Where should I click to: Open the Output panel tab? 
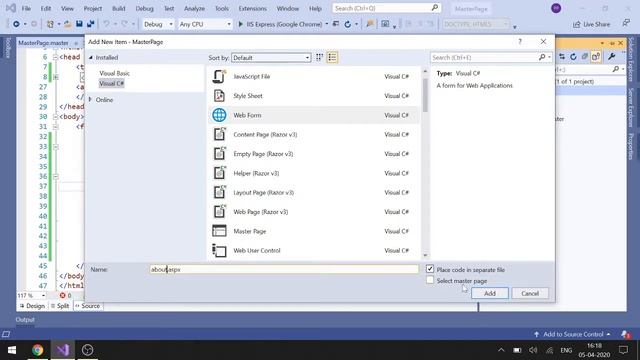pyautogui.click(x=25, y=320)
